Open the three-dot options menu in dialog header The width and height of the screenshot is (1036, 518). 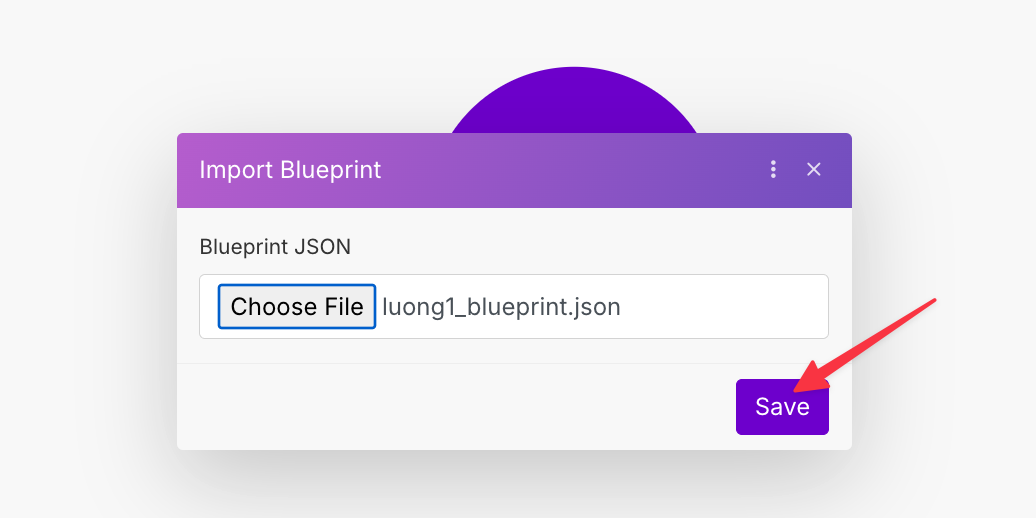pos(773,170)
